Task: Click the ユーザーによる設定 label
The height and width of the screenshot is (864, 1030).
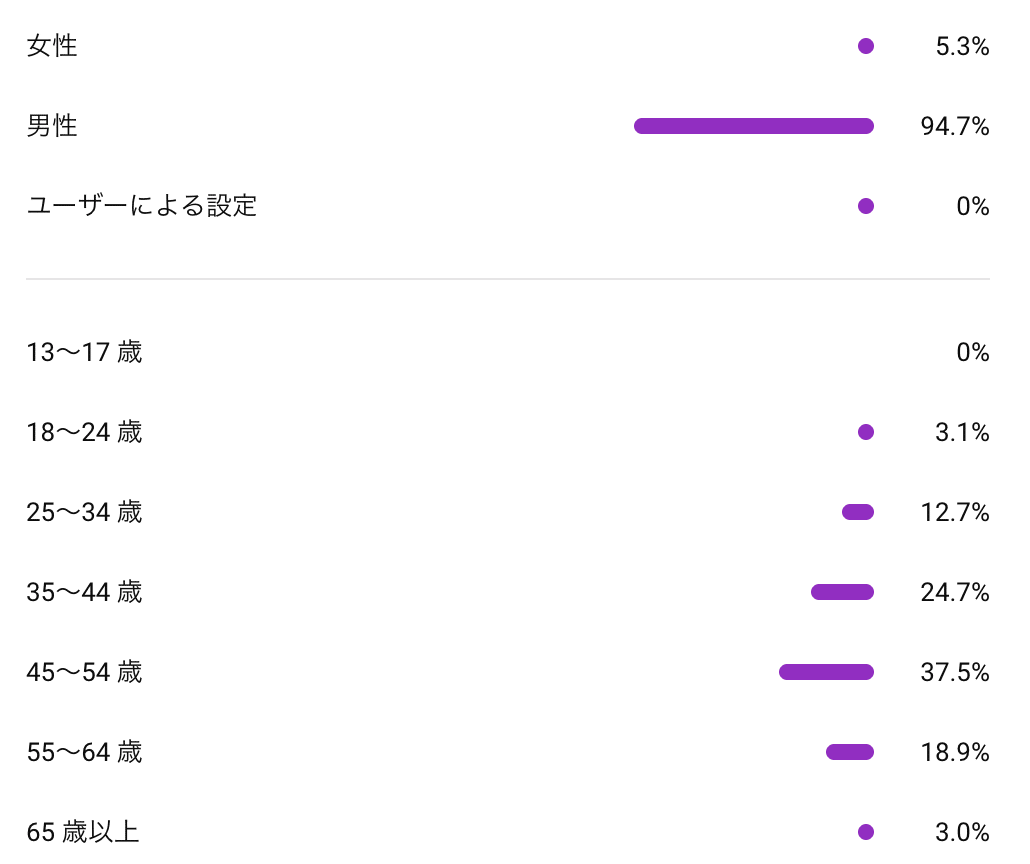Action: coord(142,206)
